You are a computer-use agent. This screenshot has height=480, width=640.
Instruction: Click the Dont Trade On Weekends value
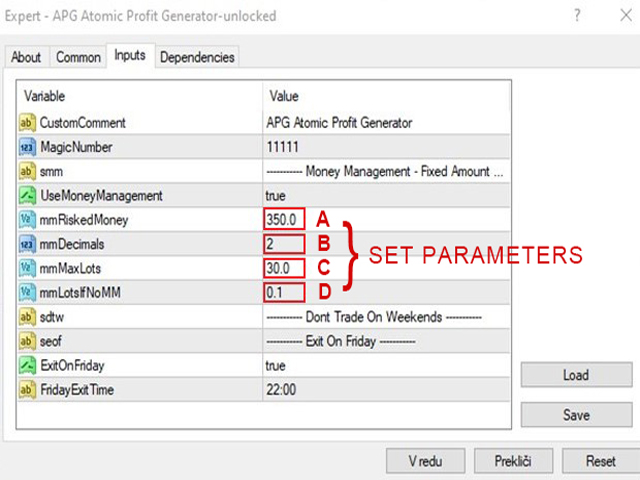click(374, 317)
